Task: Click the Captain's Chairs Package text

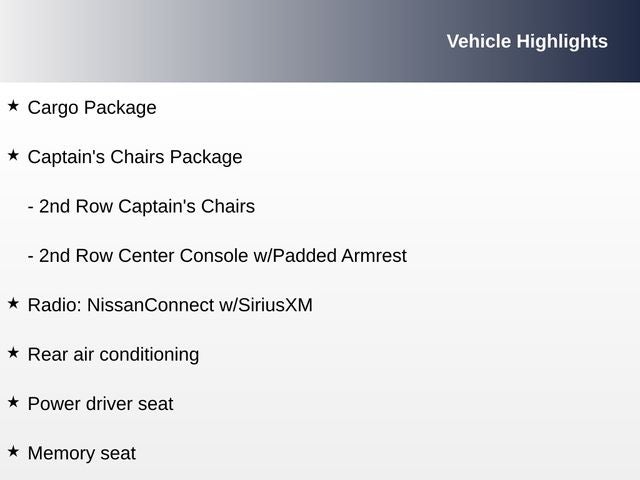Action: click(135, 157)
